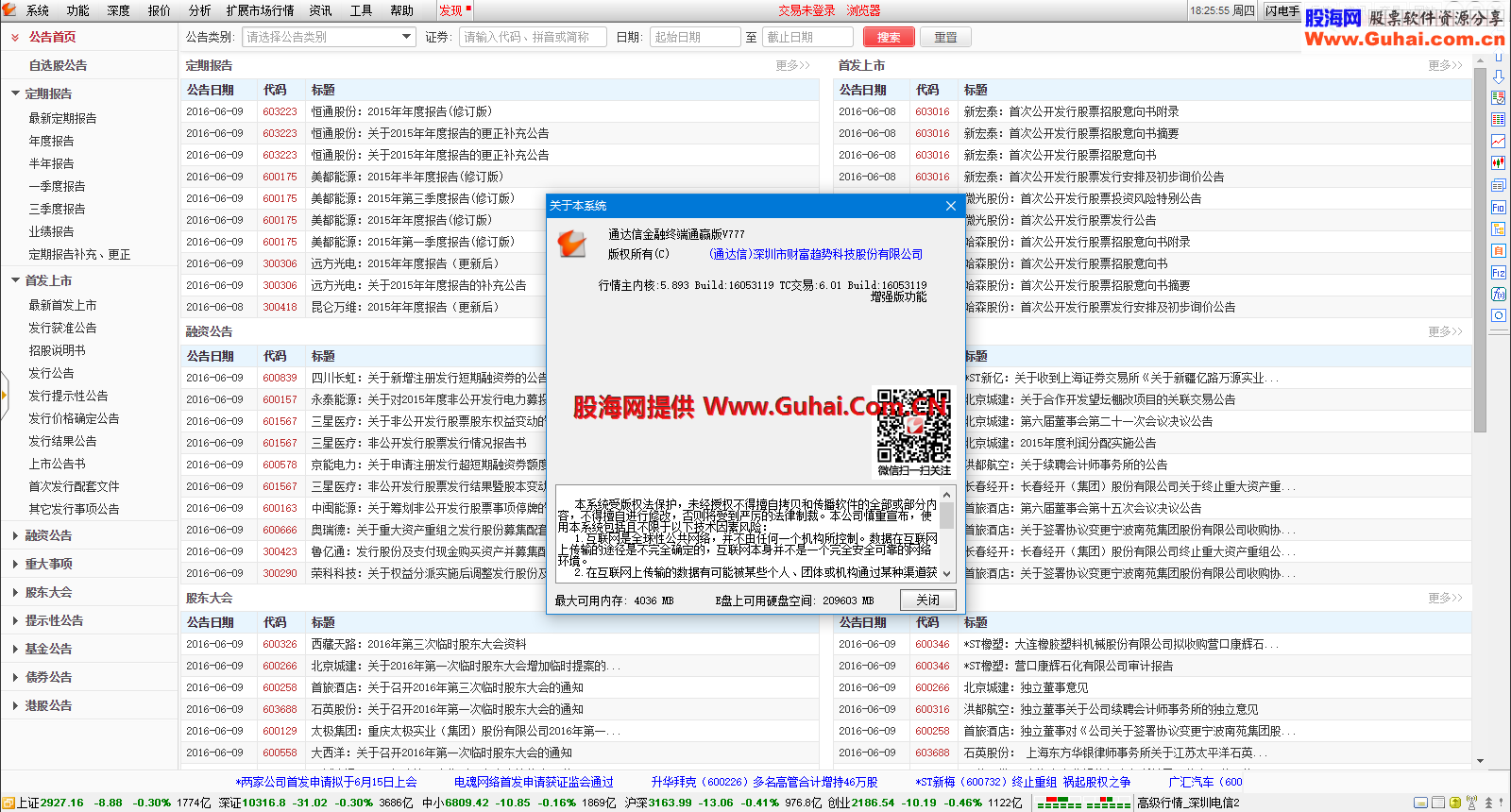Screen dimensions: 1511x812
Task: Click the list panel icon in the status bar
Action: coord(1438,803)
